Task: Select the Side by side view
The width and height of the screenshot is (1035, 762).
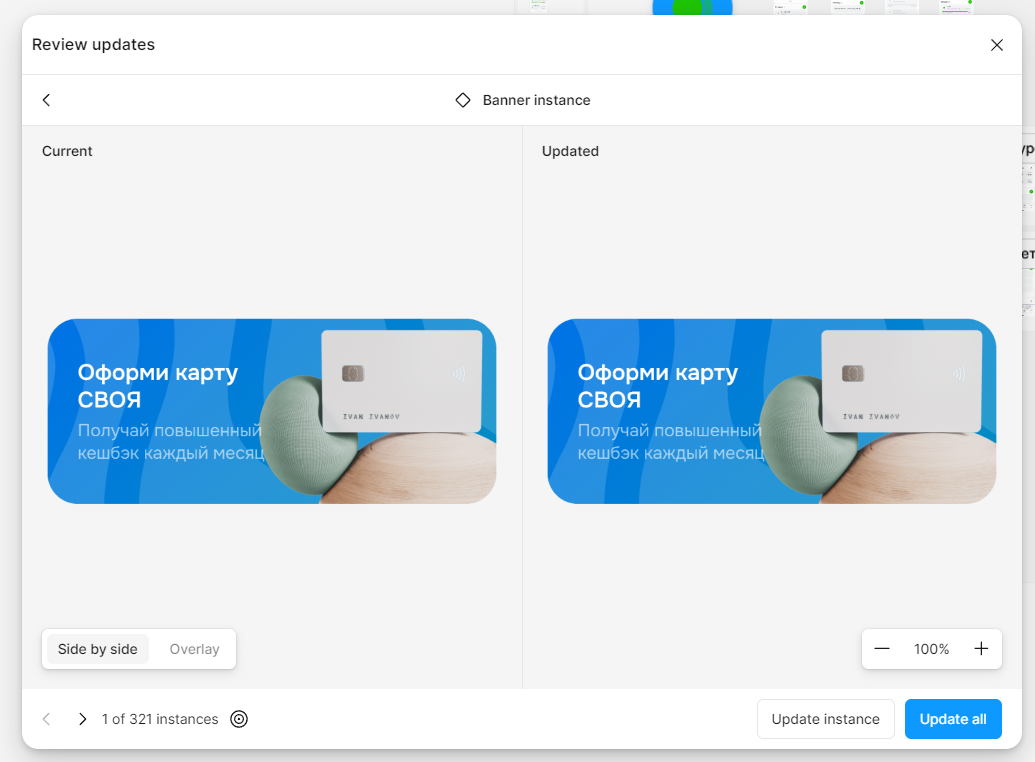Action: tap(98, 649)
